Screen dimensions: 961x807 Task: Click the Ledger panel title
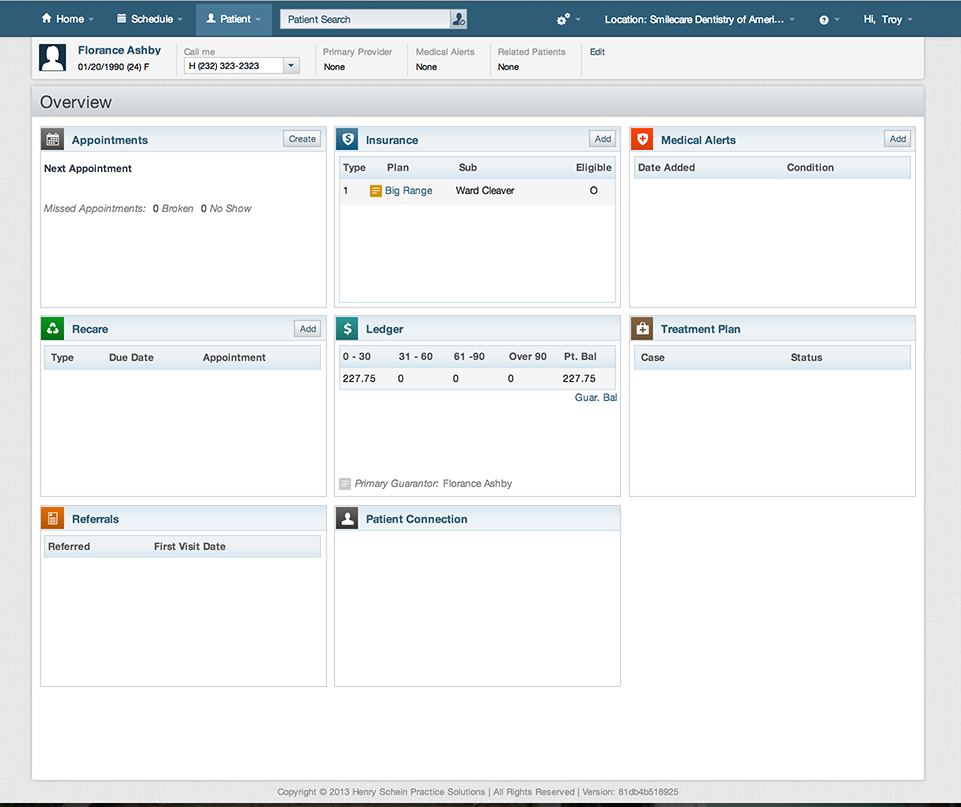pos(385,329)
